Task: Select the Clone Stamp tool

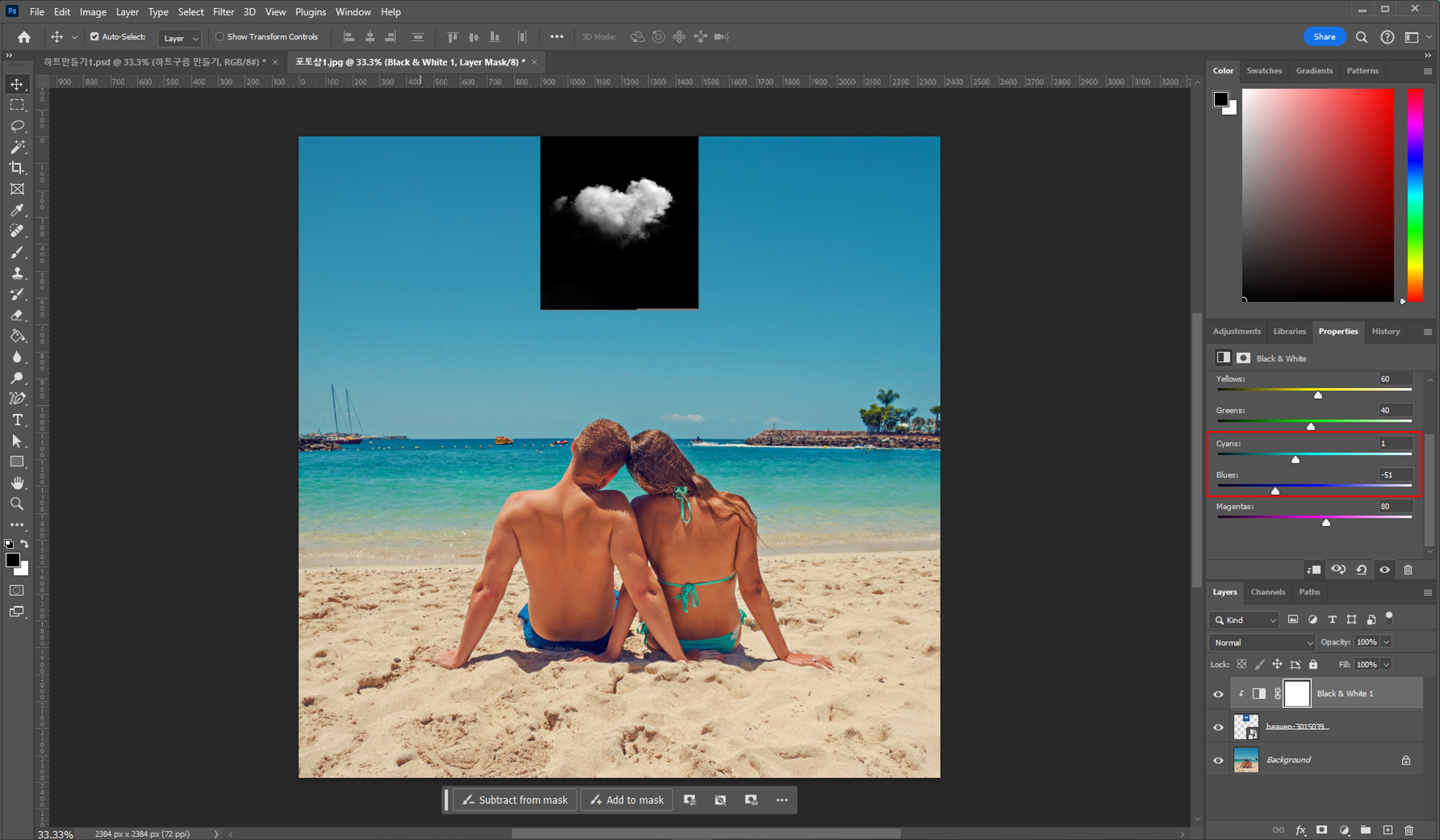Action: click(x=17, y=273)
